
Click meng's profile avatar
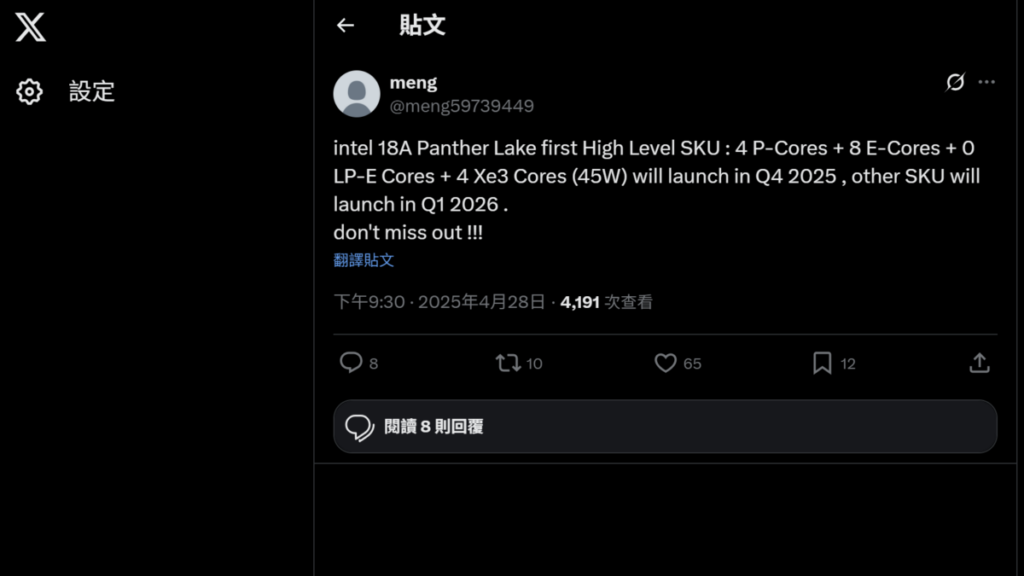357,93
